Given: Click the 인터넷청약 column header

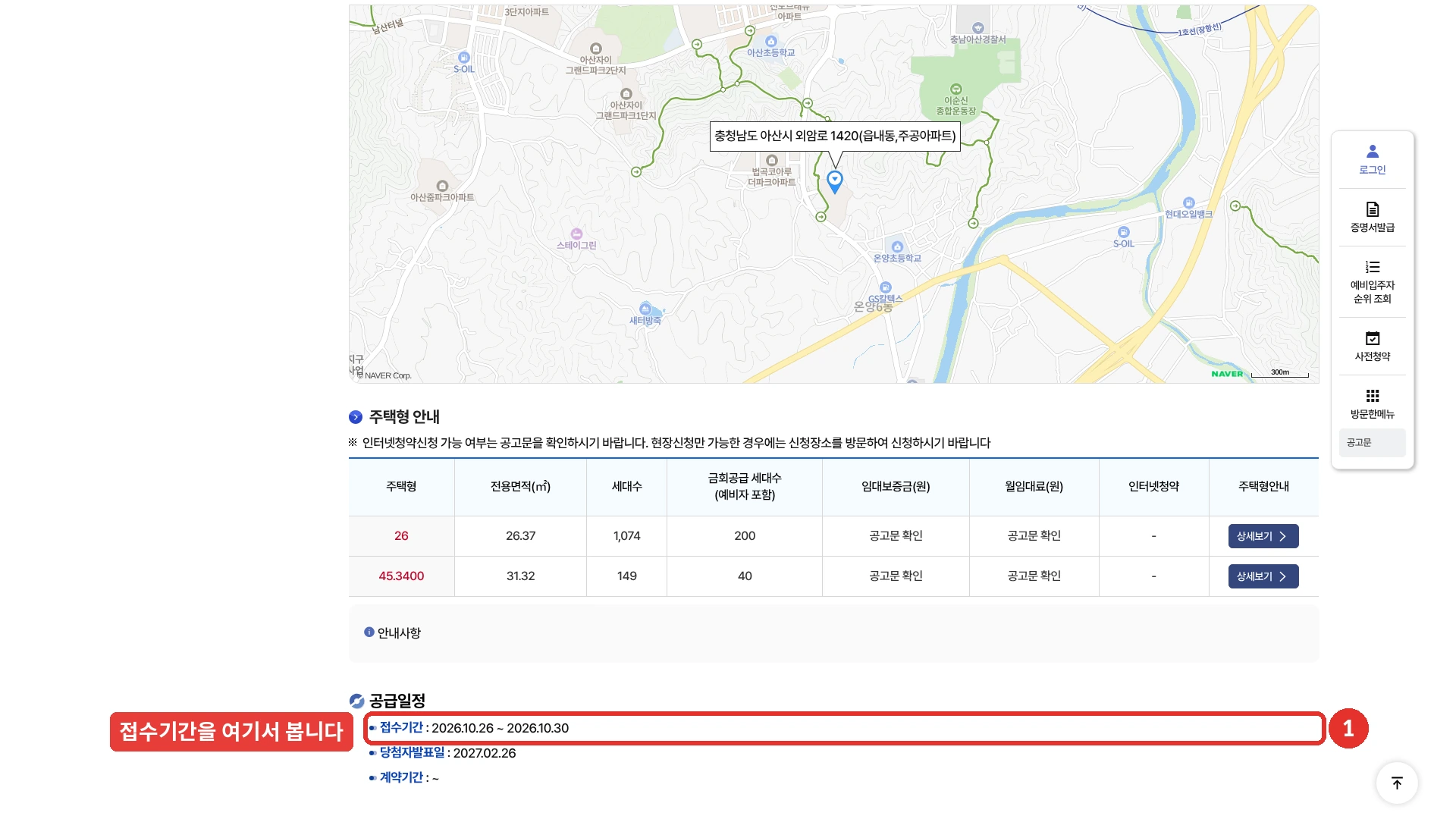Looking at the screenshot, I should (1153, 487).
